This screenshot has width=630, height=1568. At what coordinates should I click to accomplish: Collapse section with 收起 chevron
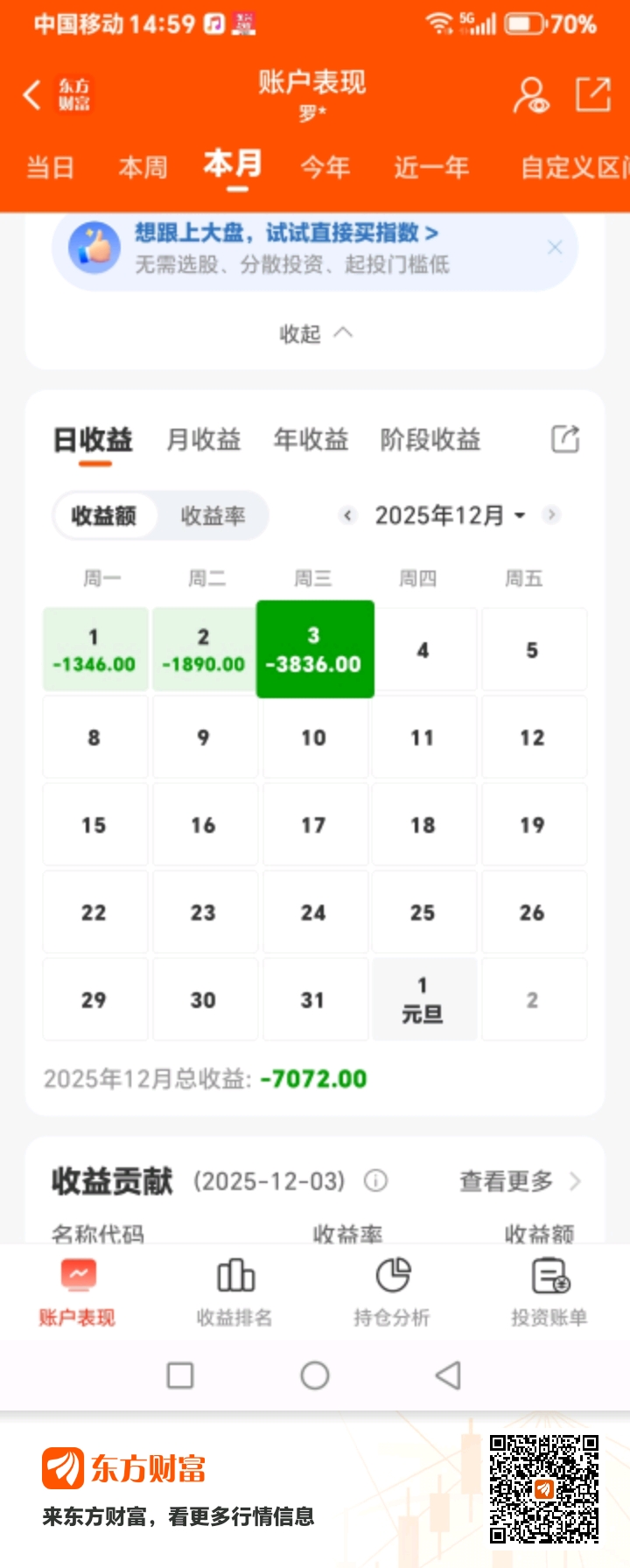click(x=315, y=333)
